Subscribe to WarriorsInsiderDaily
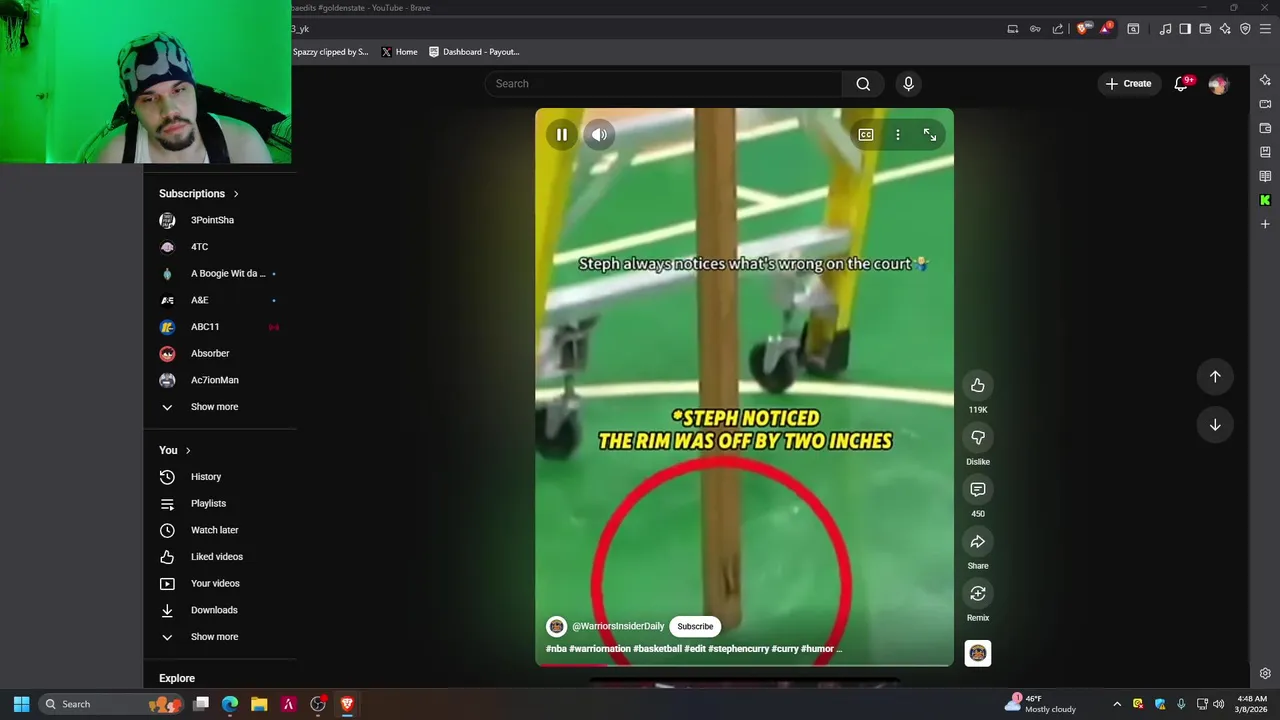 point(695,626)
